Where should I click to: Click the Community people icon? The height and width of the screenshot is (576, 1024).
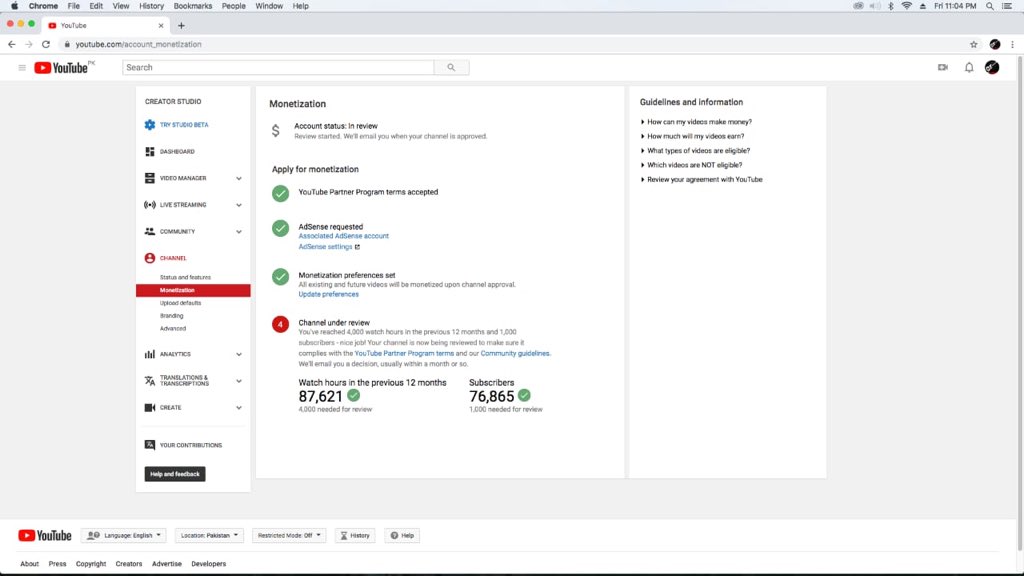pos(150,231)
